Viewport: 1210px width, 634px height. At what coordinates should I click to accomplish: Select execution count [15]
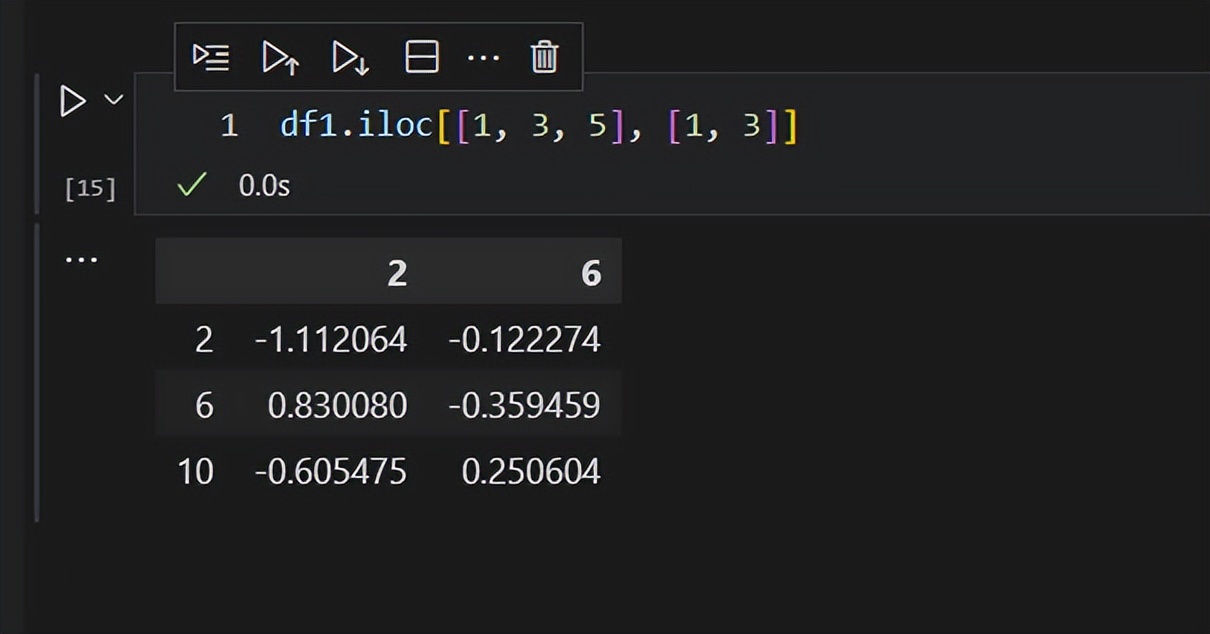click(x=90, y=188)
